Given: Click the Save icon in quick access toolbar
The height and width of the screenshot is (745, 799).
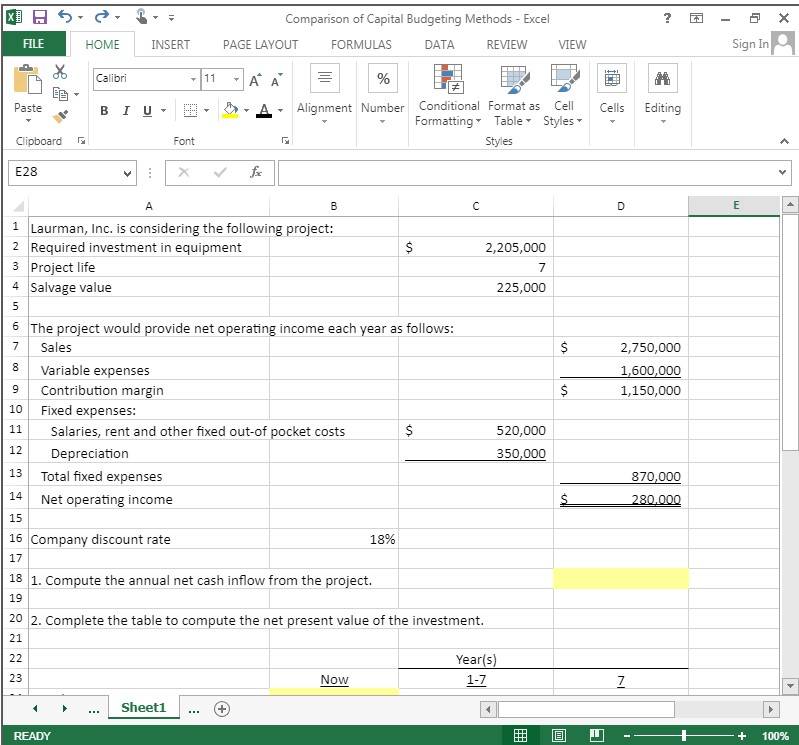Looking at the screenshot, I should 40,17.
